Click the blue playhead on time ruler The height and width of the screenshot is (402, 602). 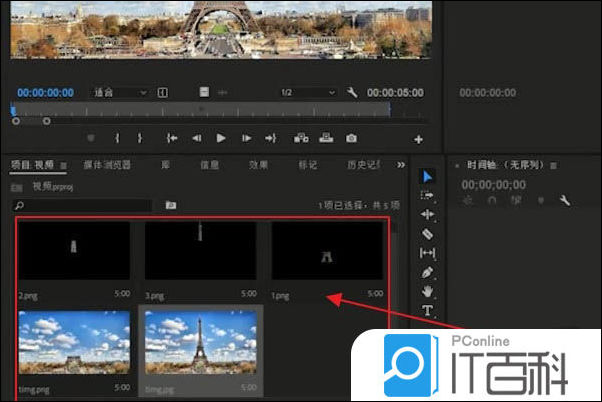(x=14, y=109)
